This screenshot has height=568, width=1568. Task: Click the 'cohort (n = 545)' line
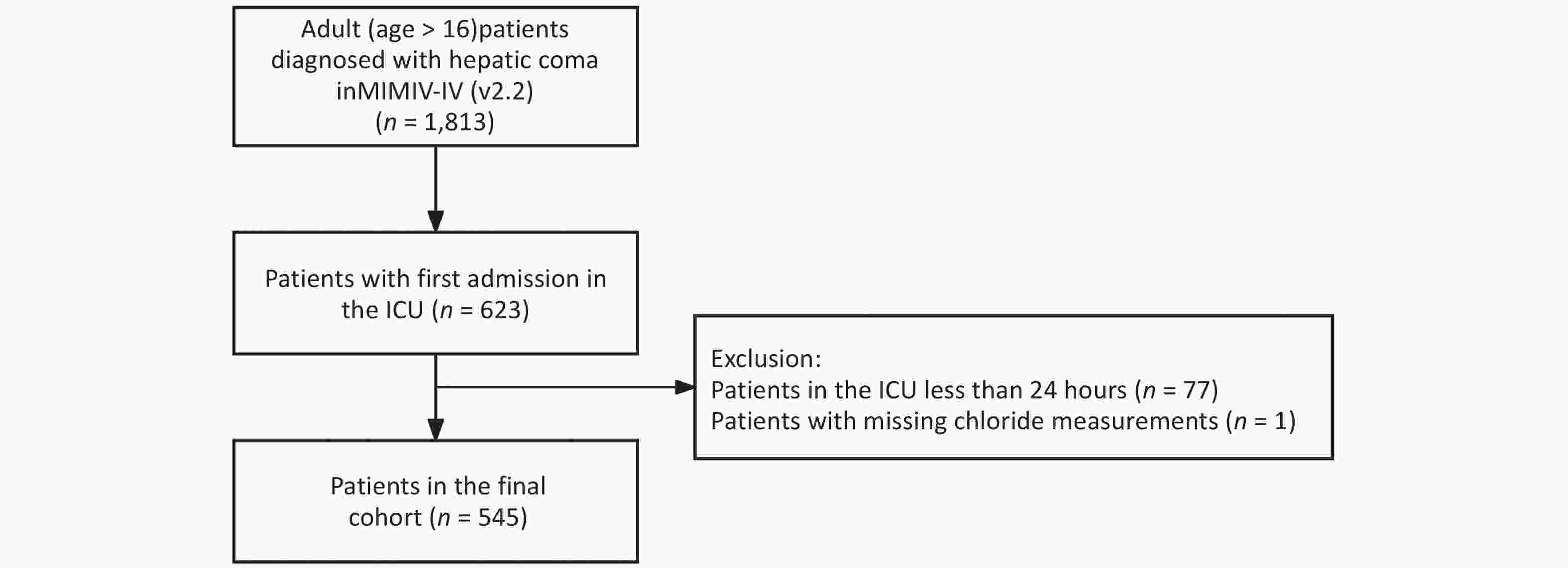coord(438,518)
